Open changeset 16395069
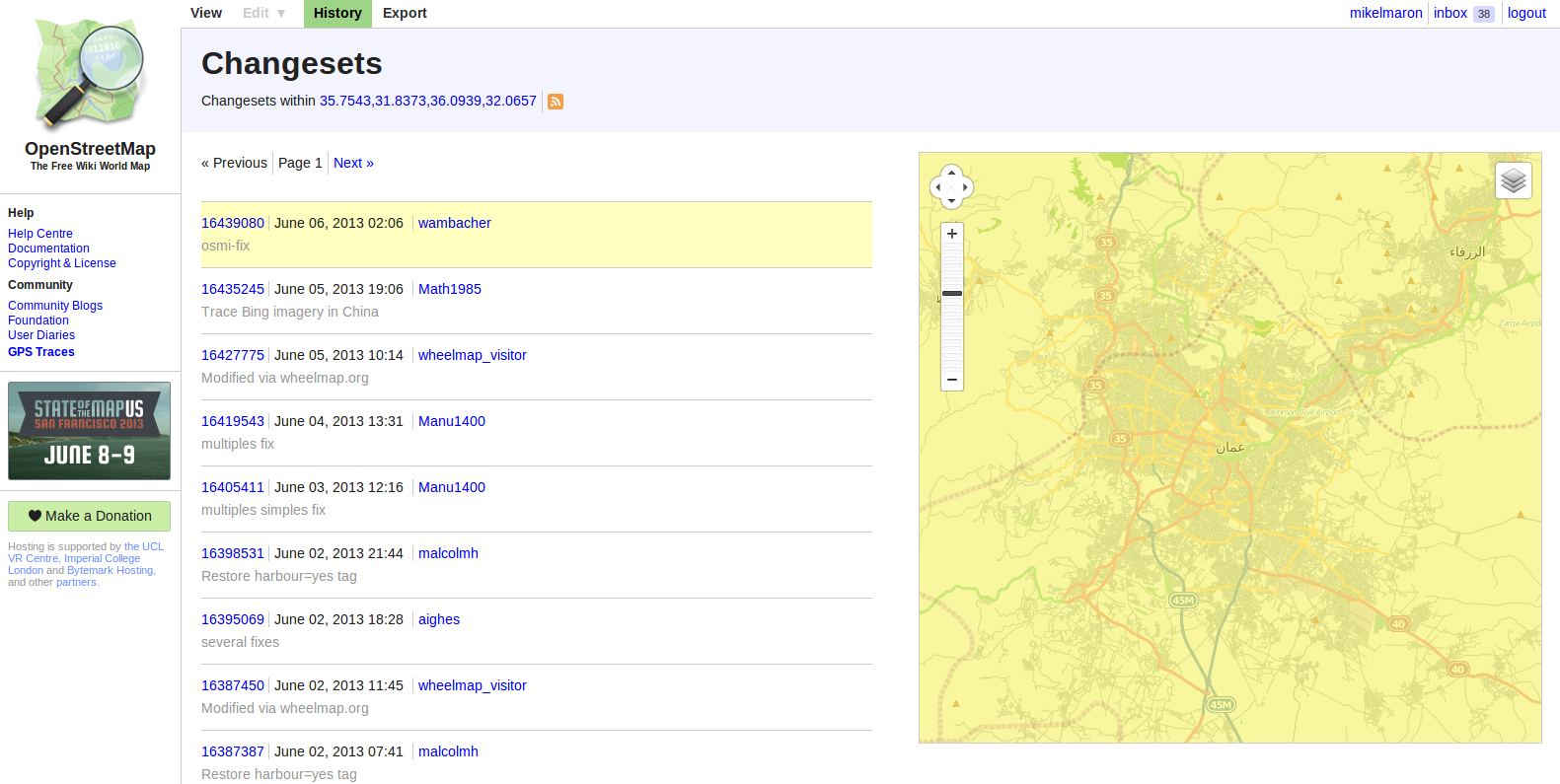 point(233,619)
